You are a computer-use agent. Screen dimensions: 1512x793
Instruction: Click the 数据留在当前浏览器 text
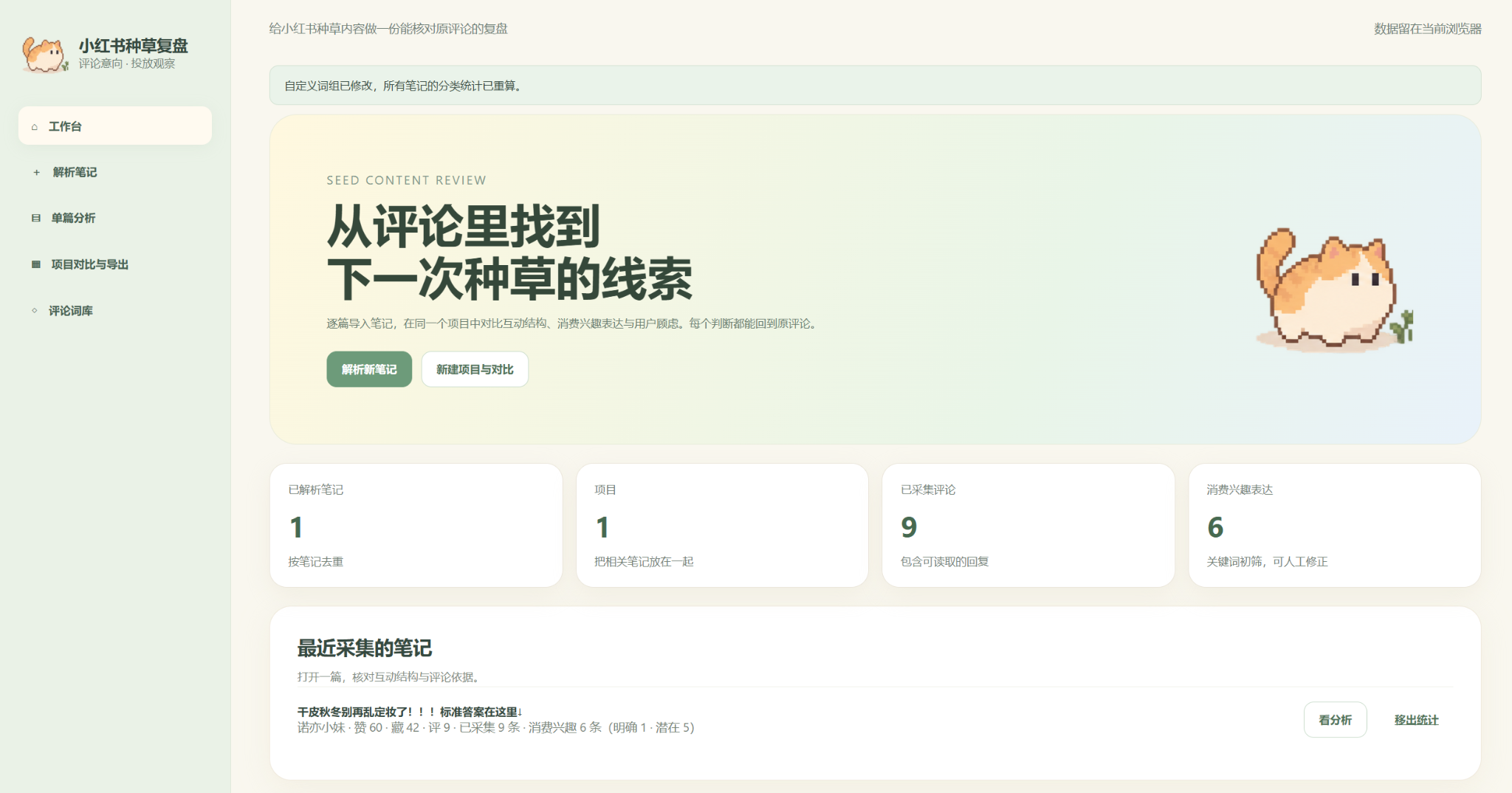[x=1427, y=29]
